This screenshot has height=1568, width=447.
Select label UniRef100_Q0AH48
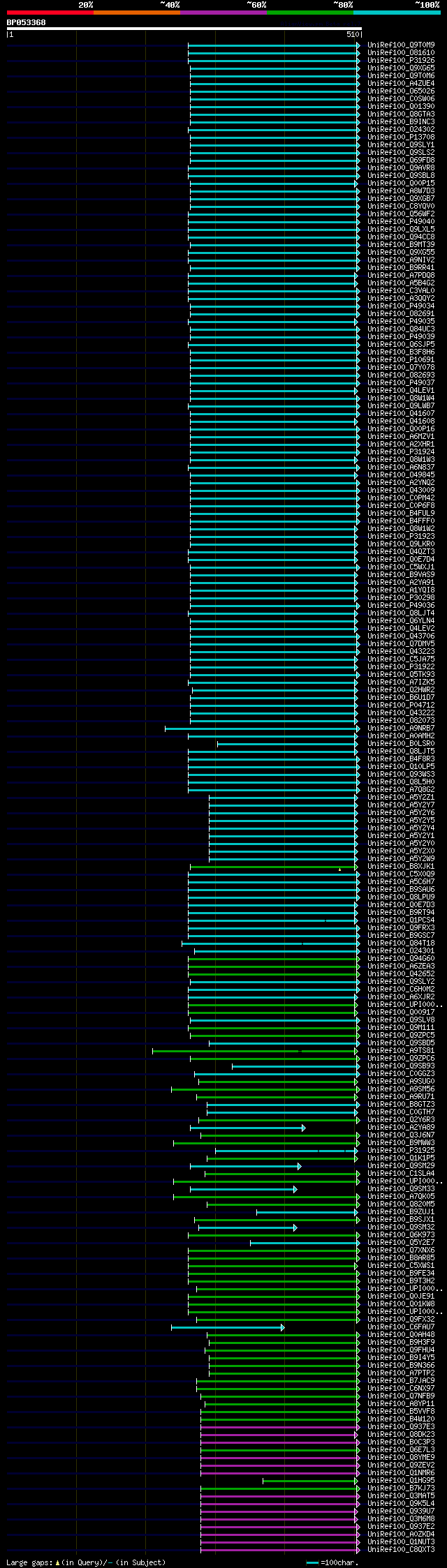coord(401,1335)
